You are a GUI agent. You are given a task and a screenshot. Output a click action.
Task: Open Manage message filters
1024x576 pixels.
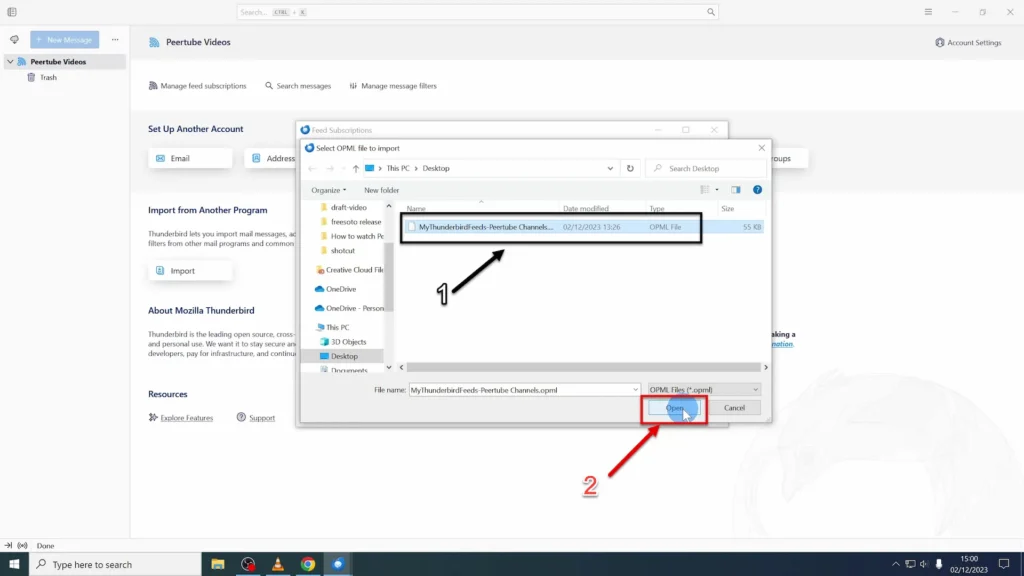tap(392, 86)
